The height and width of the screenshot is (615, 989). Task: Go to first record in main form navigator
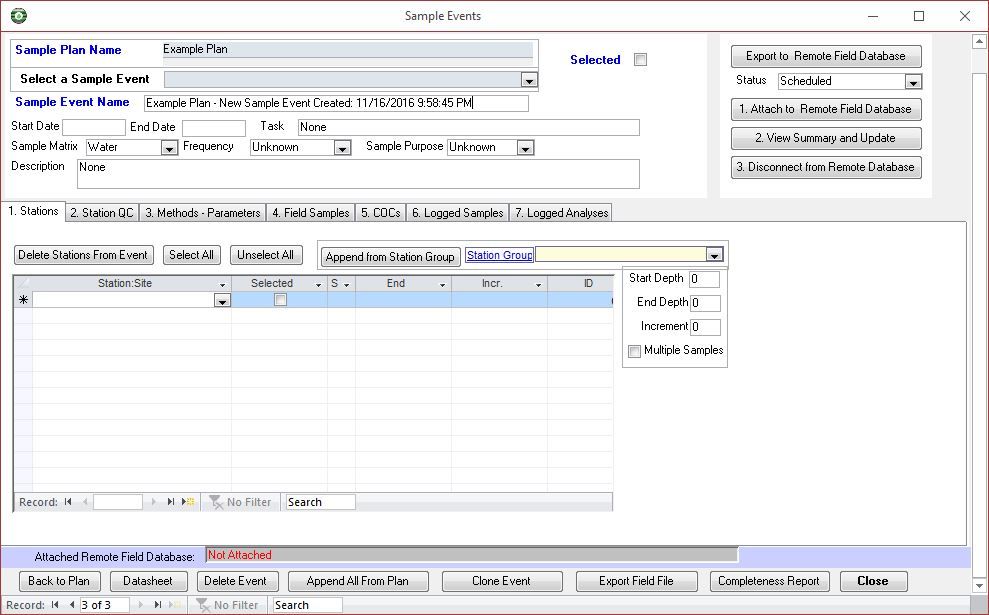[56, 605]
